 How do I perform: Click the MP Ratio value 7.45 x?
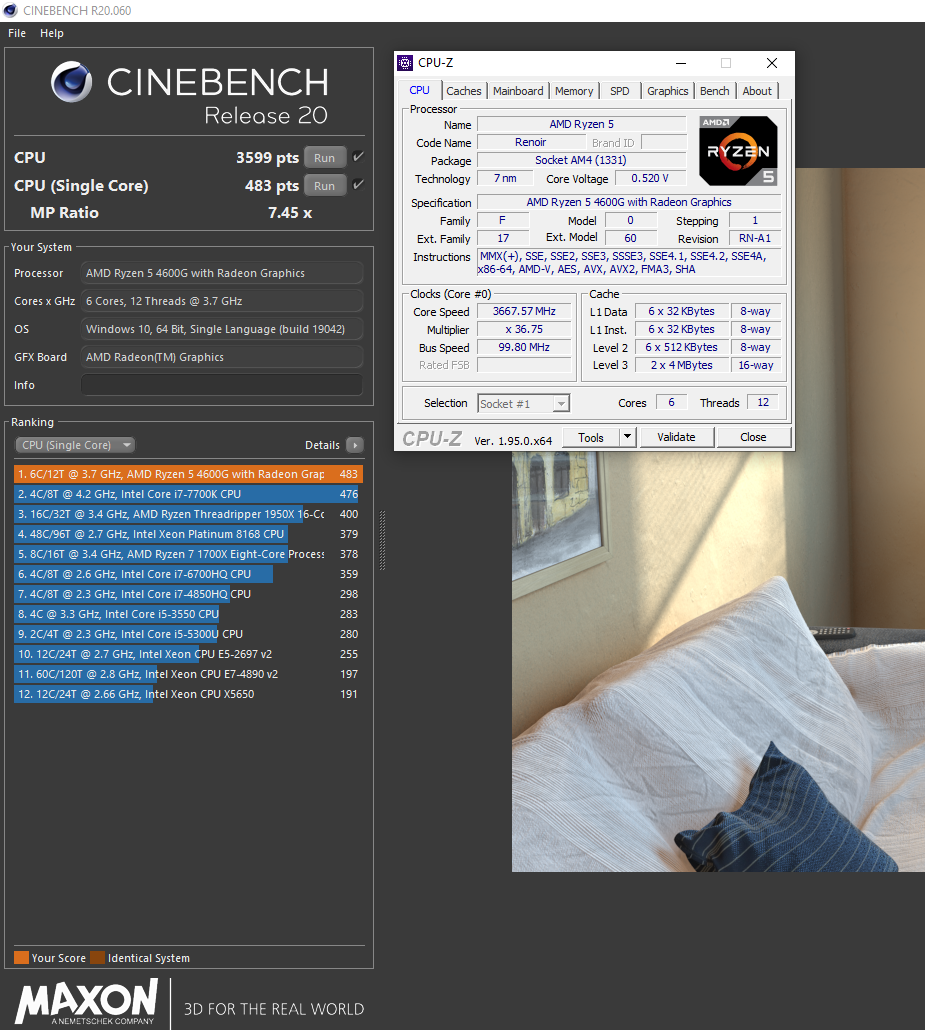pyautogui.click(x=290, y=213)
